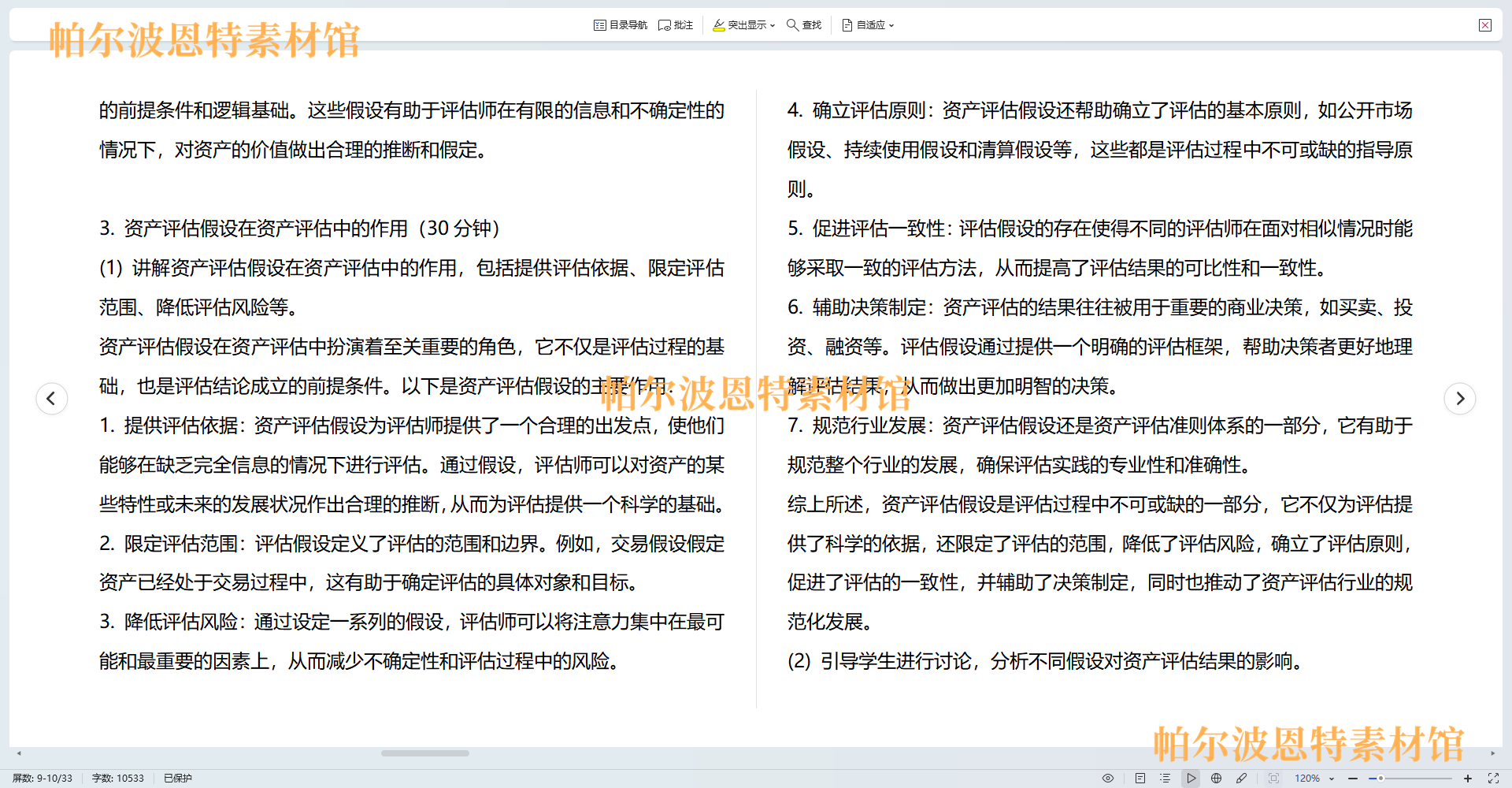Go to the previous page arrow
This screenshot has width=1512, height=788.
coord(52,399)
